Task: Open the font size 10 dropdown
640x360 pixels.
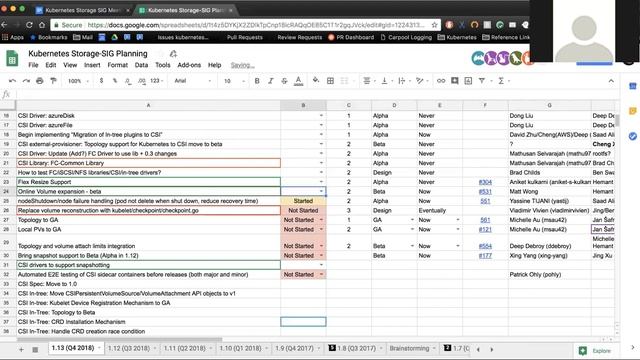Action: click(x=234, y=81)
